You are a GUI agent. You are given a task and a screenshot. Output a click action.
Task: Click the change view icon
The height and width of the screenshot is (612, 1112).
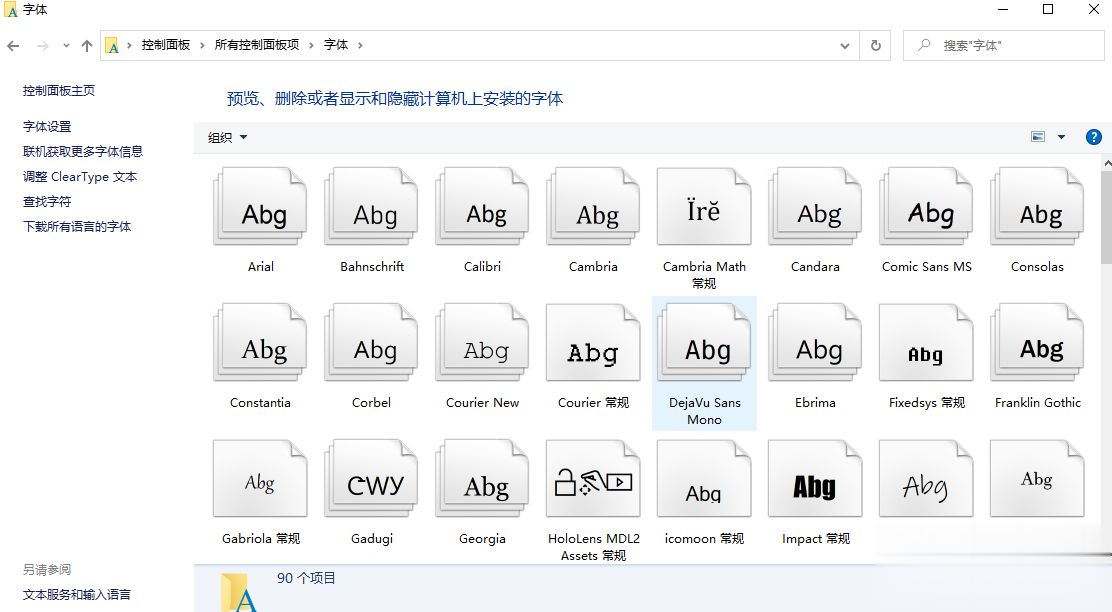coord(1038,137)
